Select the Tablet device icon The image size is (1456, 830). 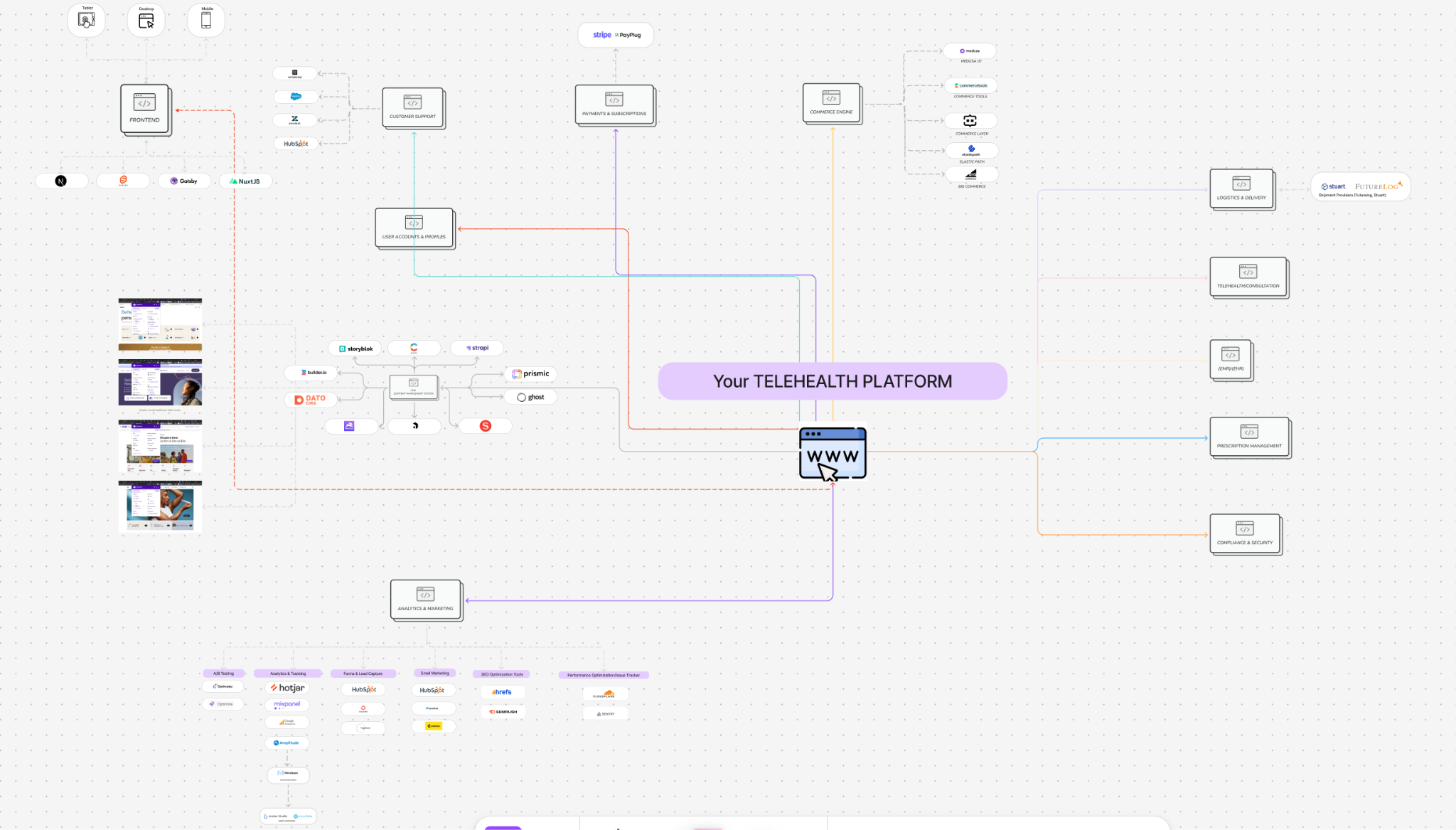coord(87,20)
